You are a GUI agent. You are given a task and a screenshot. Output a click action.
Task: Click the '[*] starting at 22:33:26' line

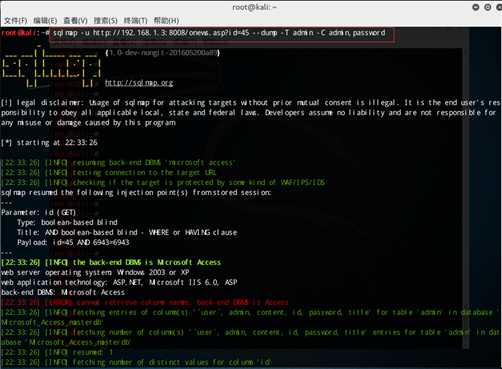49,143
